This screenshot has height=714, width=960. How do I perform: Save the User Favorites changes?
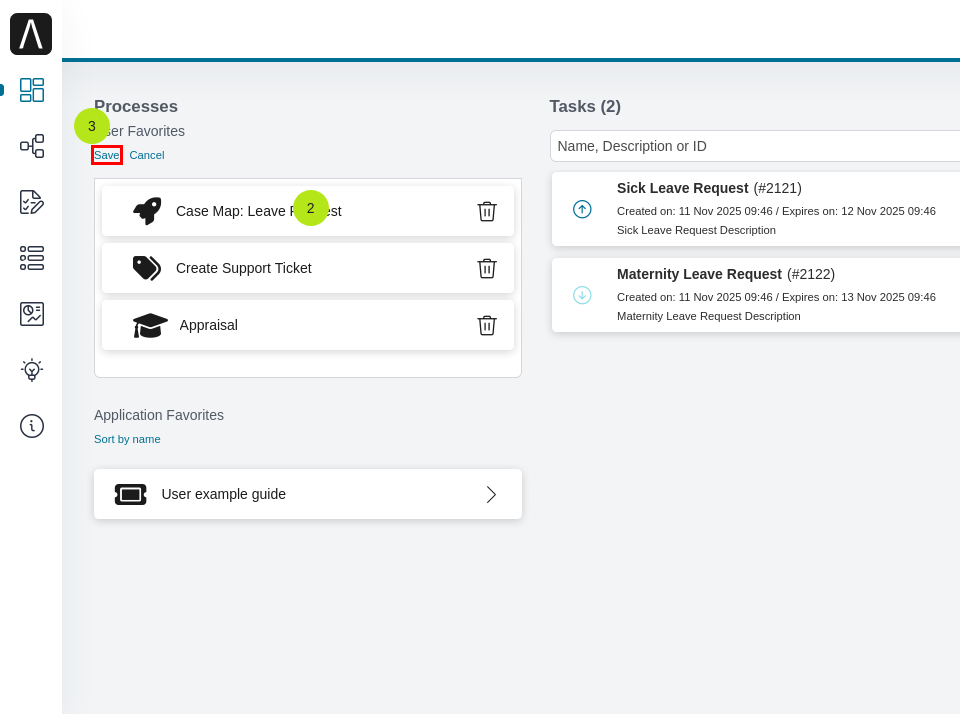[x=106, y=156]
